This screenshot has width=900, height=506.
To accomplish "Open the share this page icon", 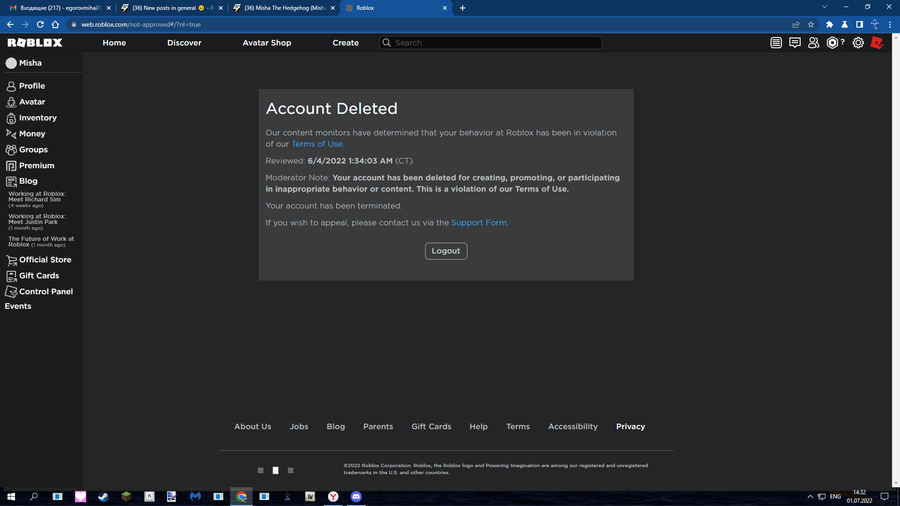I will [x=796, y=24].
